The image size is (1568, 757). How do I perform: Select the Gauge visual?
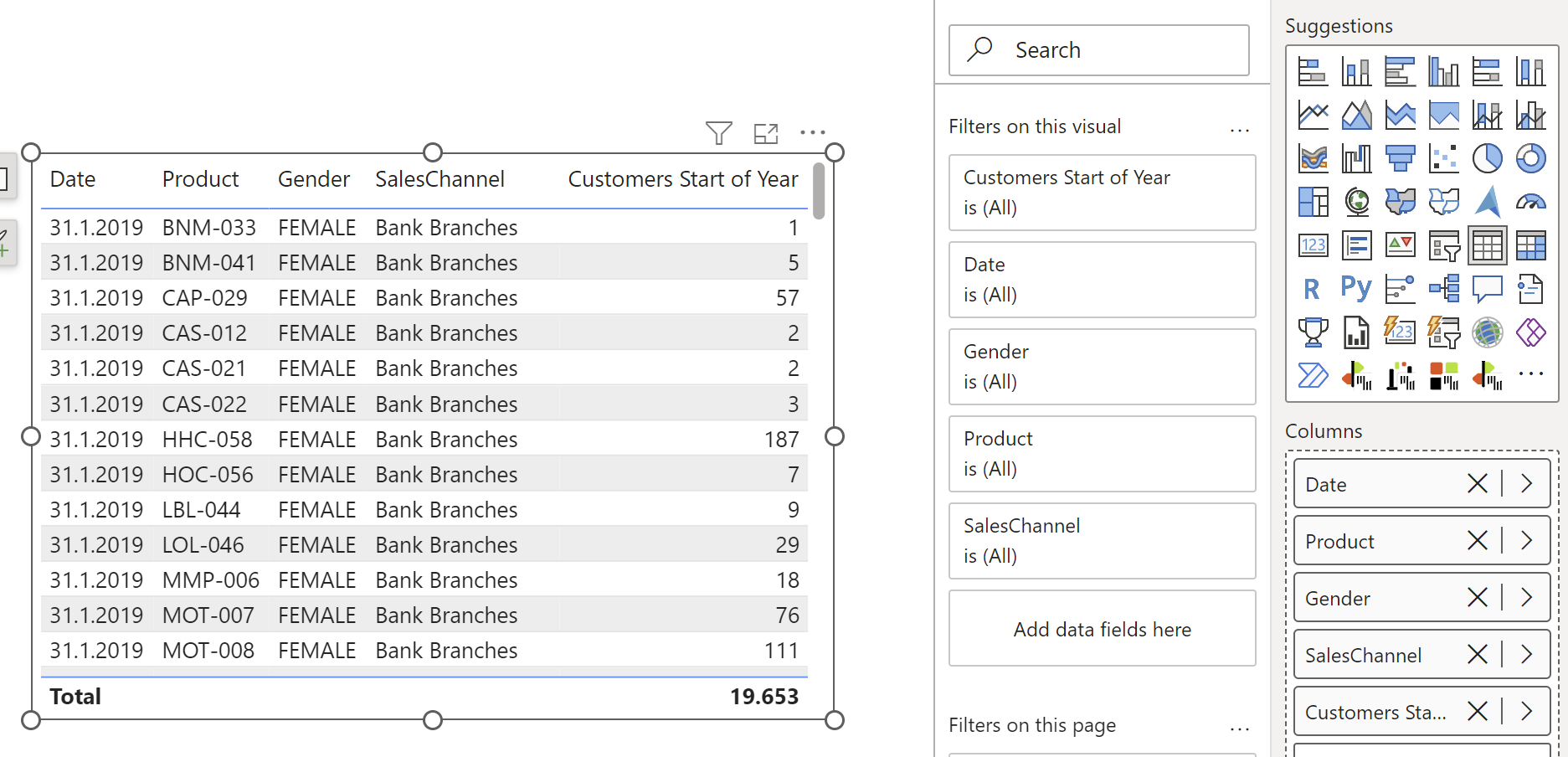coord(1531,201)
